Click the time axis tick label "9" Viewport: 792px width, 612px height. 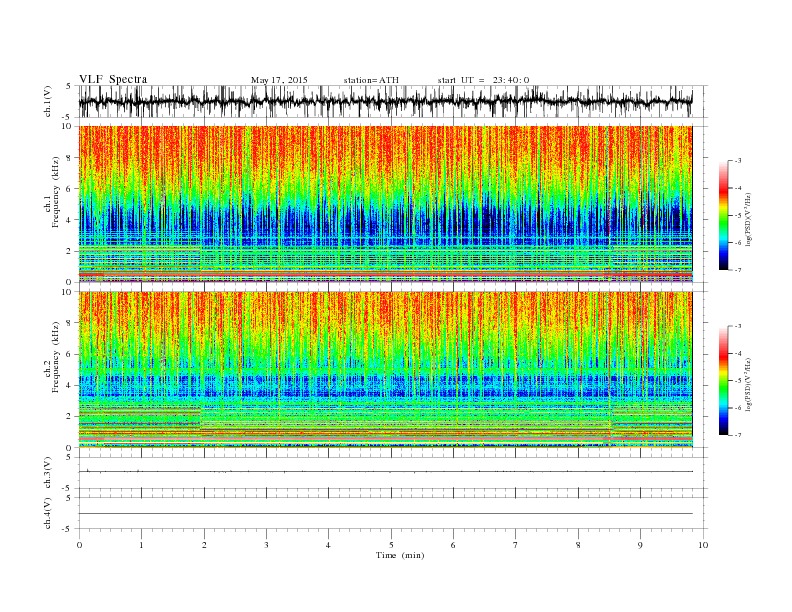point(640,545)
